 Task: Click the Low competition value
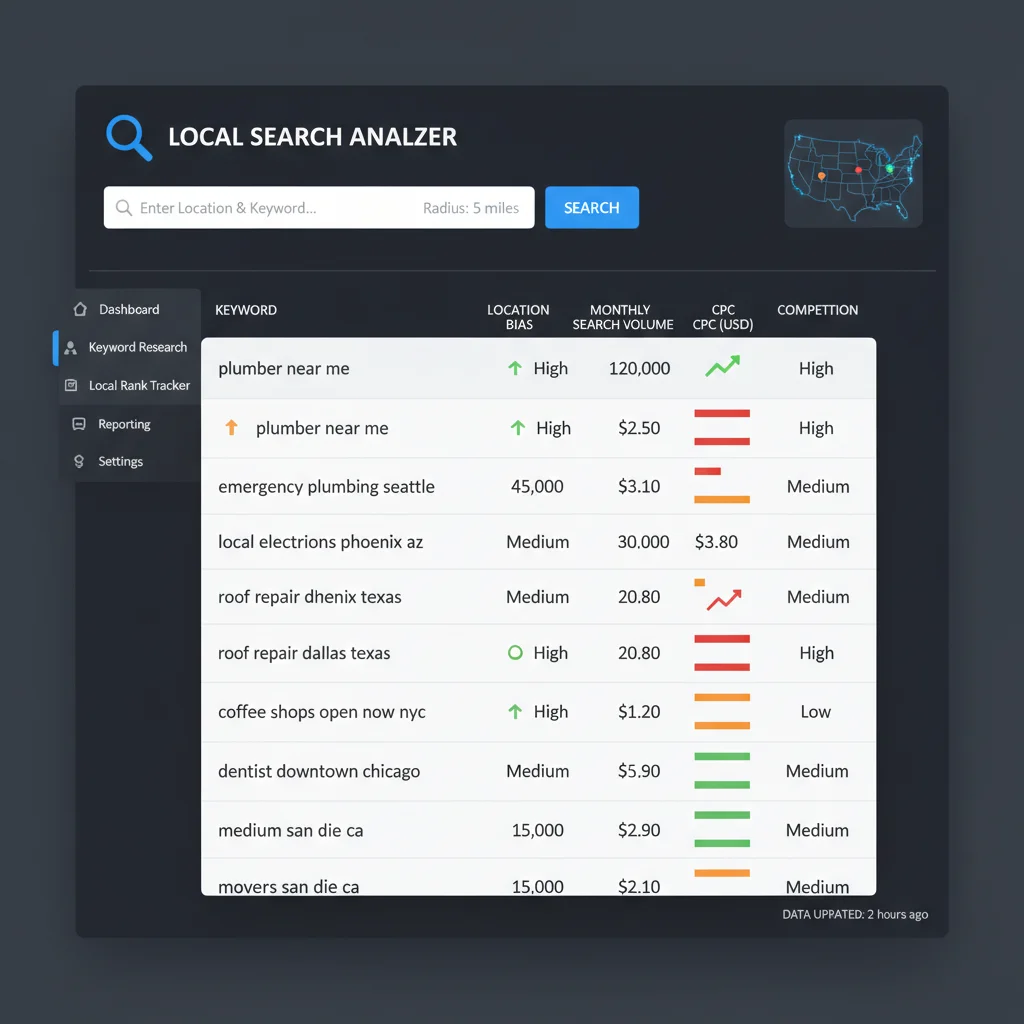click(816, 712)
